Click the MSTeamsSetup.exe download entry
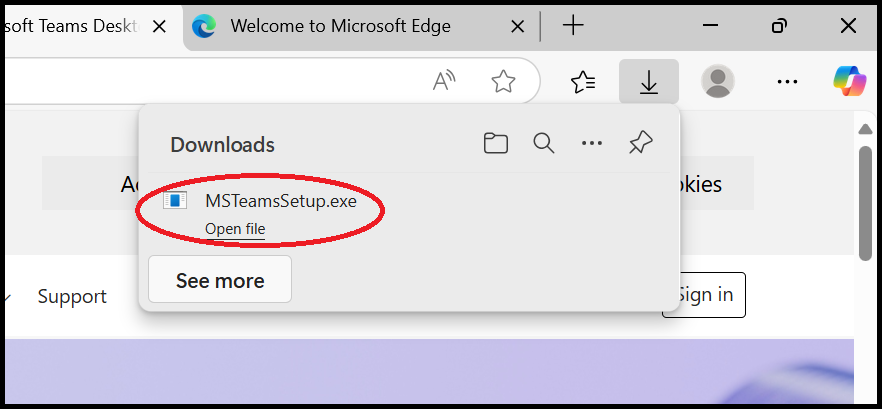 (280, 200)
